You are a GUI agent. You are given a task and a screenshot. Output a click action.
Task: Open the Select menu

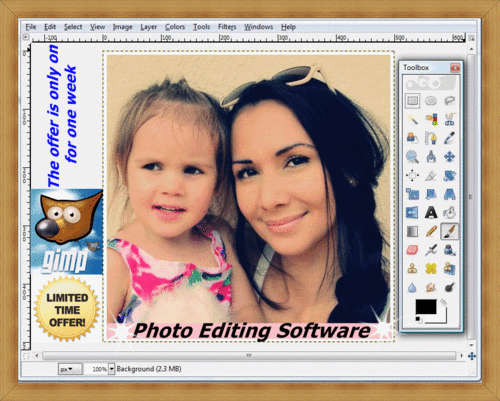pyautogui.click(x=73, y=27)
